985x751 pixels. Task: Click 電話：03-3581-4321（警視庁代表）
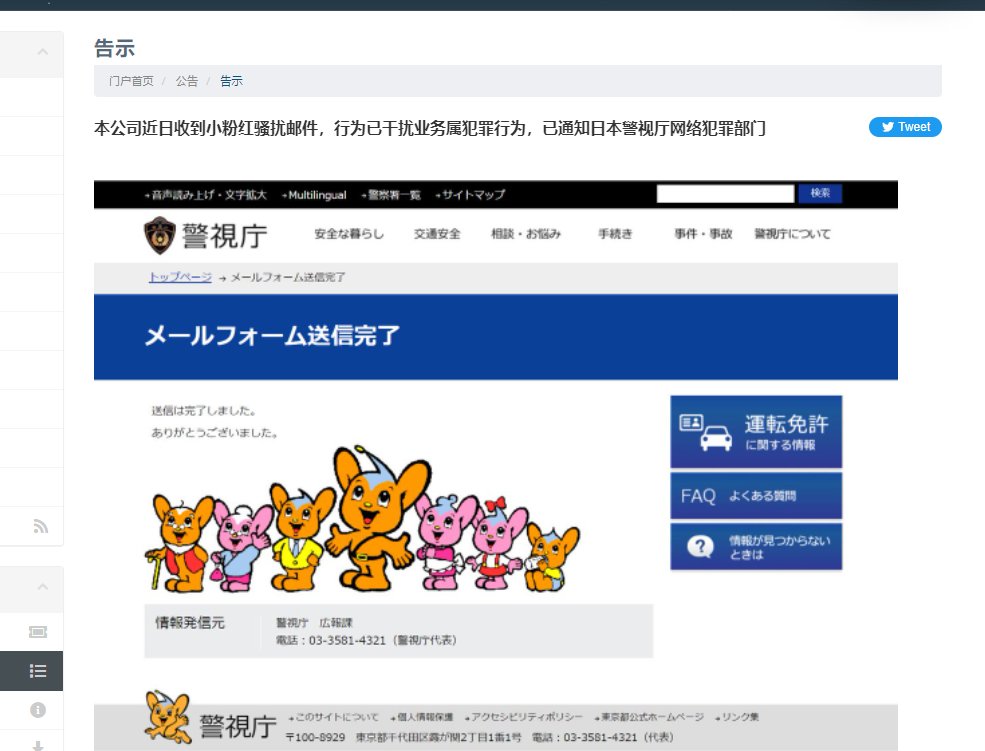click(x=366, y=640)
